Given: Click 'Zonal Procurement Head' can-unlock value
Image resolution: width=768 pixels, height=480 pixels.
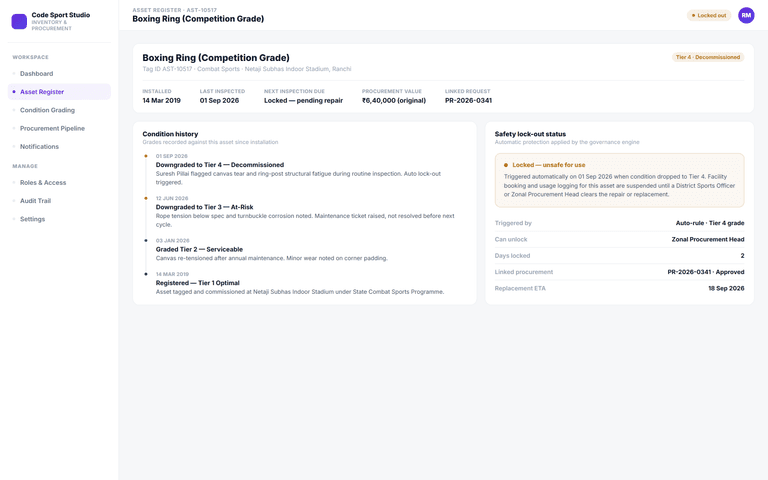Looking at the screenshot, I should (x=708, y=240).
